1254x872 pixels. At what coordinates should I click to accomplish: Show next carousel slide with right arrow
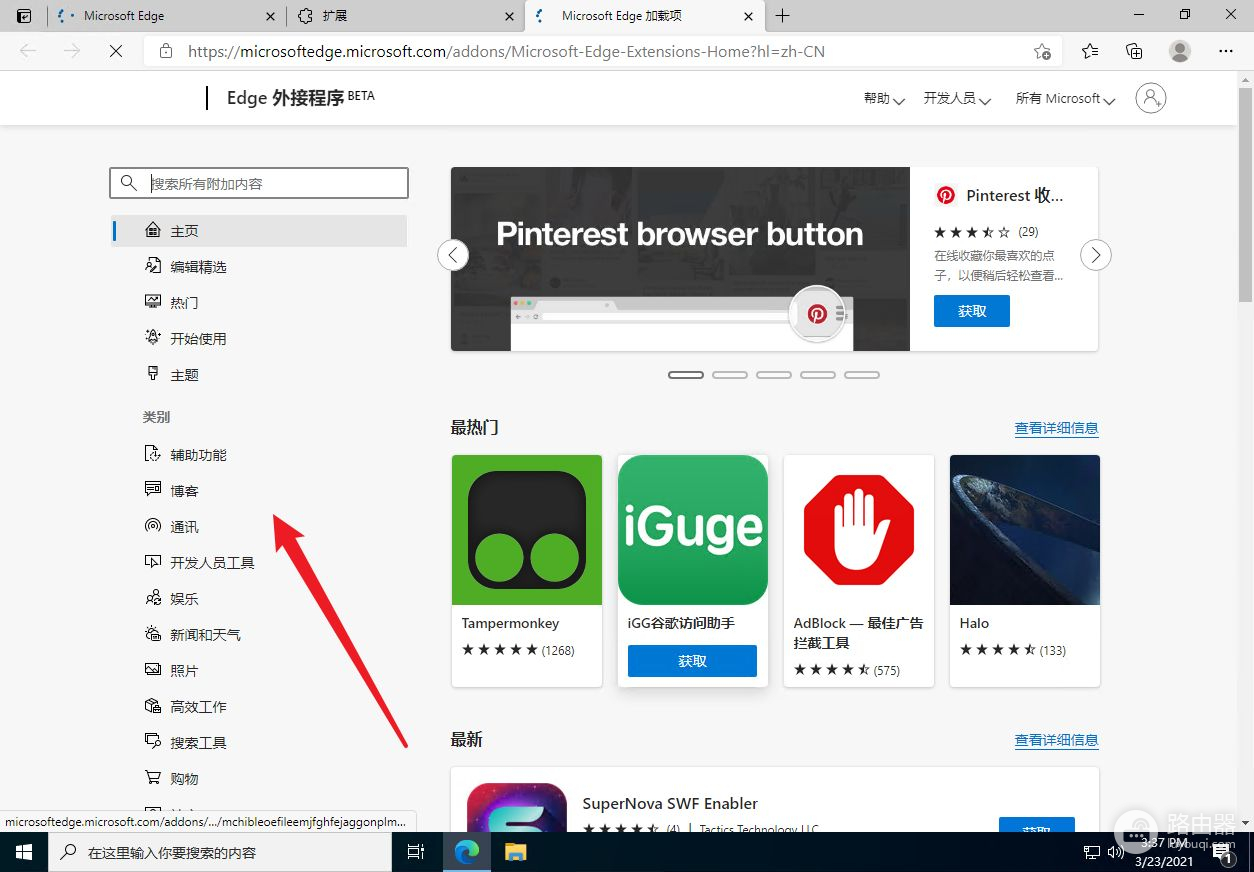pyautogui.click(x=1096, y=255)
